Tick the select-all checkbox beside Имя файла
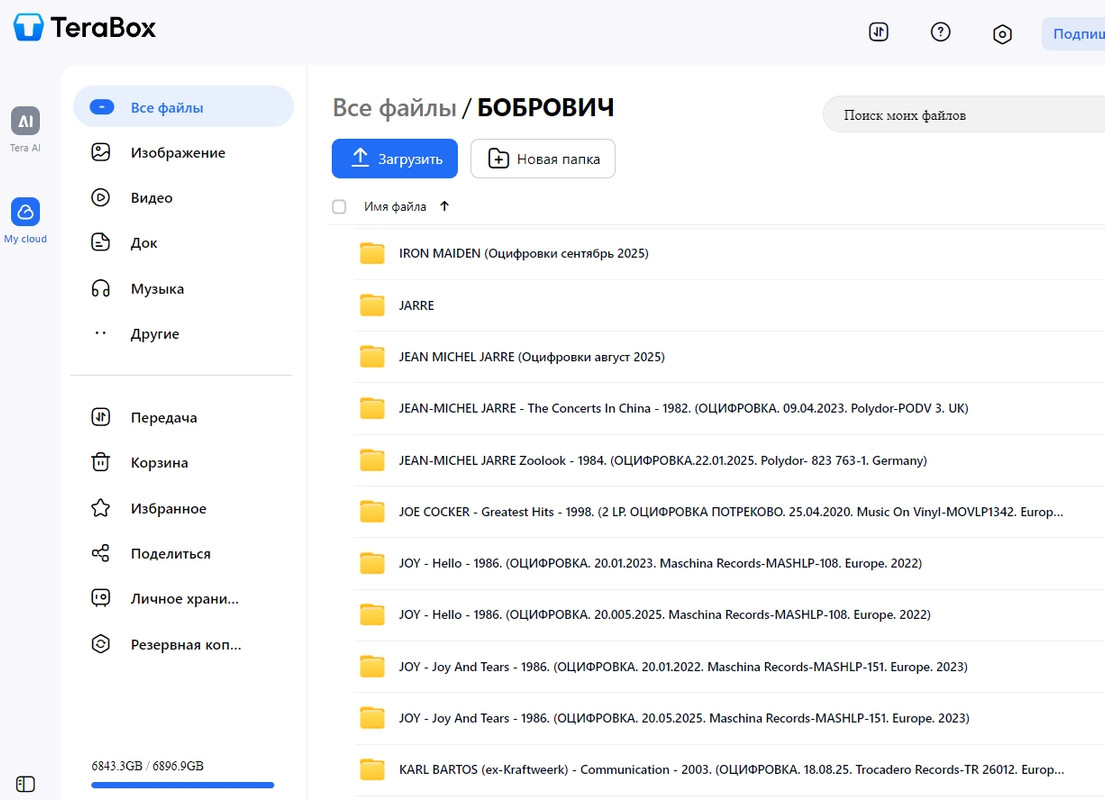Screen dimensions: 1105x800 (339, 207)
